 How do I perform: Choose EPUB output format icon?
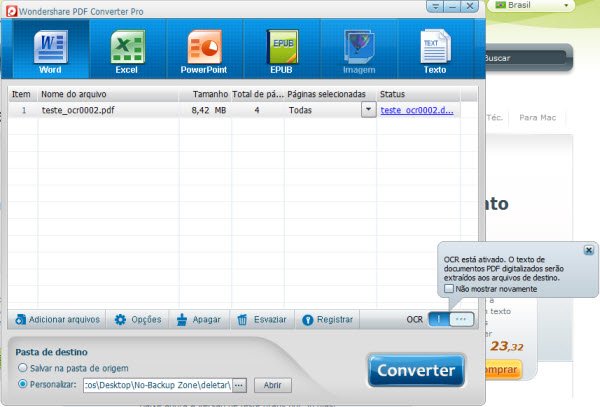pos(282,50)
